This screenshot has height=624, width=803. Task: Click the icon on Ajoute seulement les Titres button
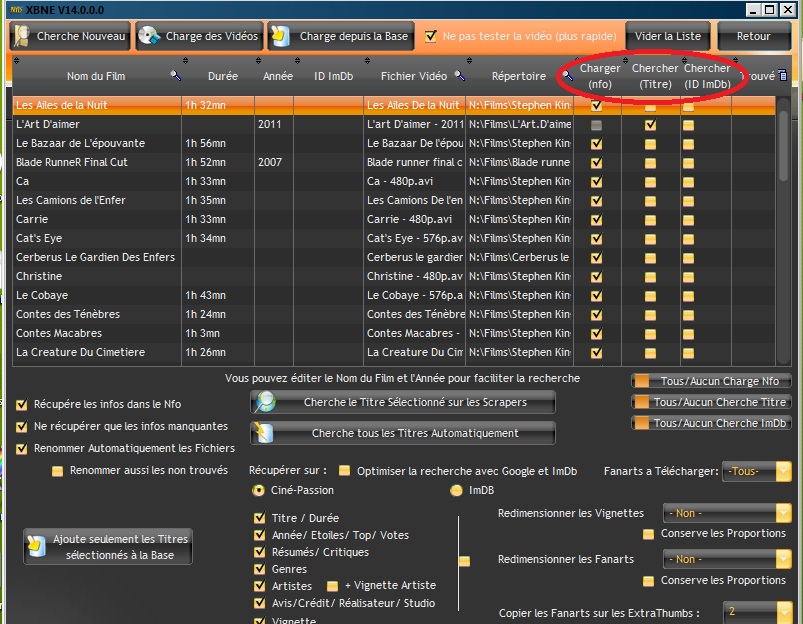pyautogui.click(x=39, y=545)
